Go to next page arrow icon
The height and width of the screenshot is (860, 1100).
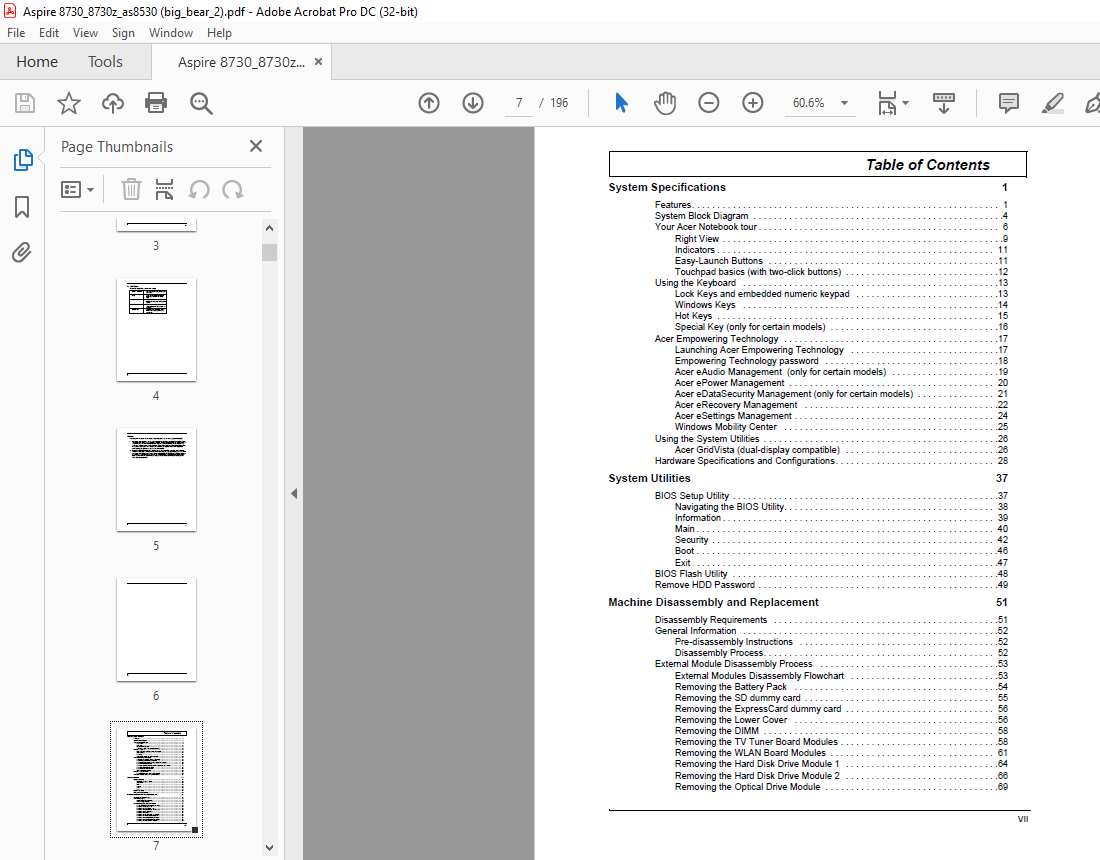point(473,103)
